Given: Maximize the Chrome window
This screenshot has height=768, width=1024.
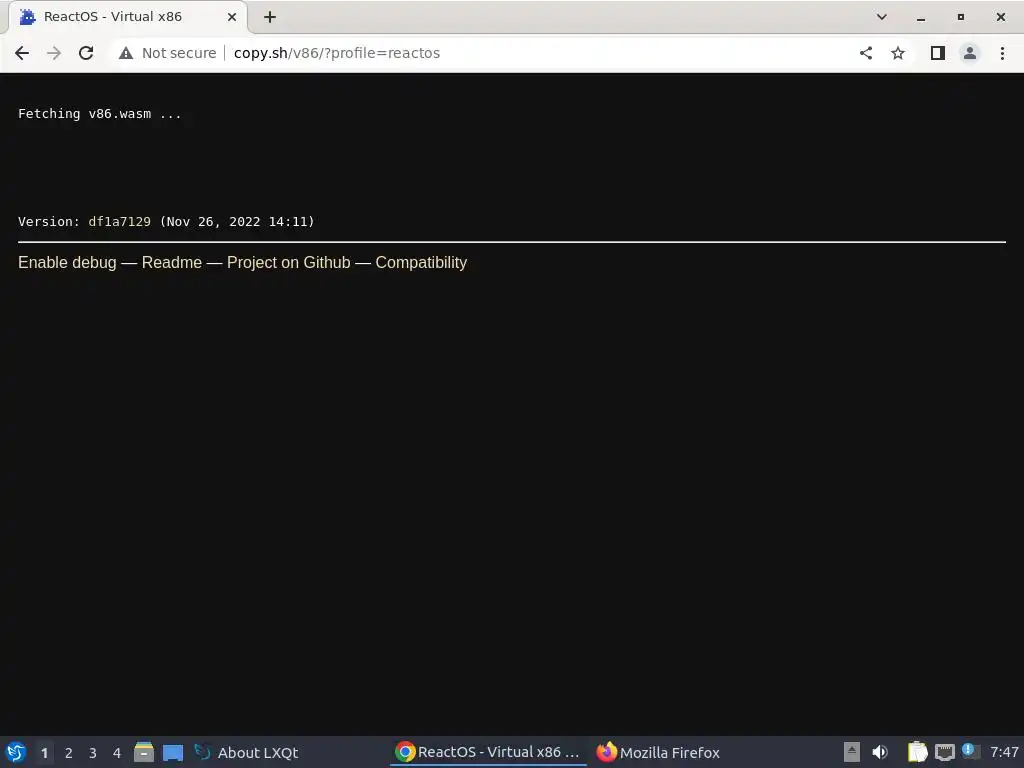Looking at the screenshot, I should (x=961, y=17).
